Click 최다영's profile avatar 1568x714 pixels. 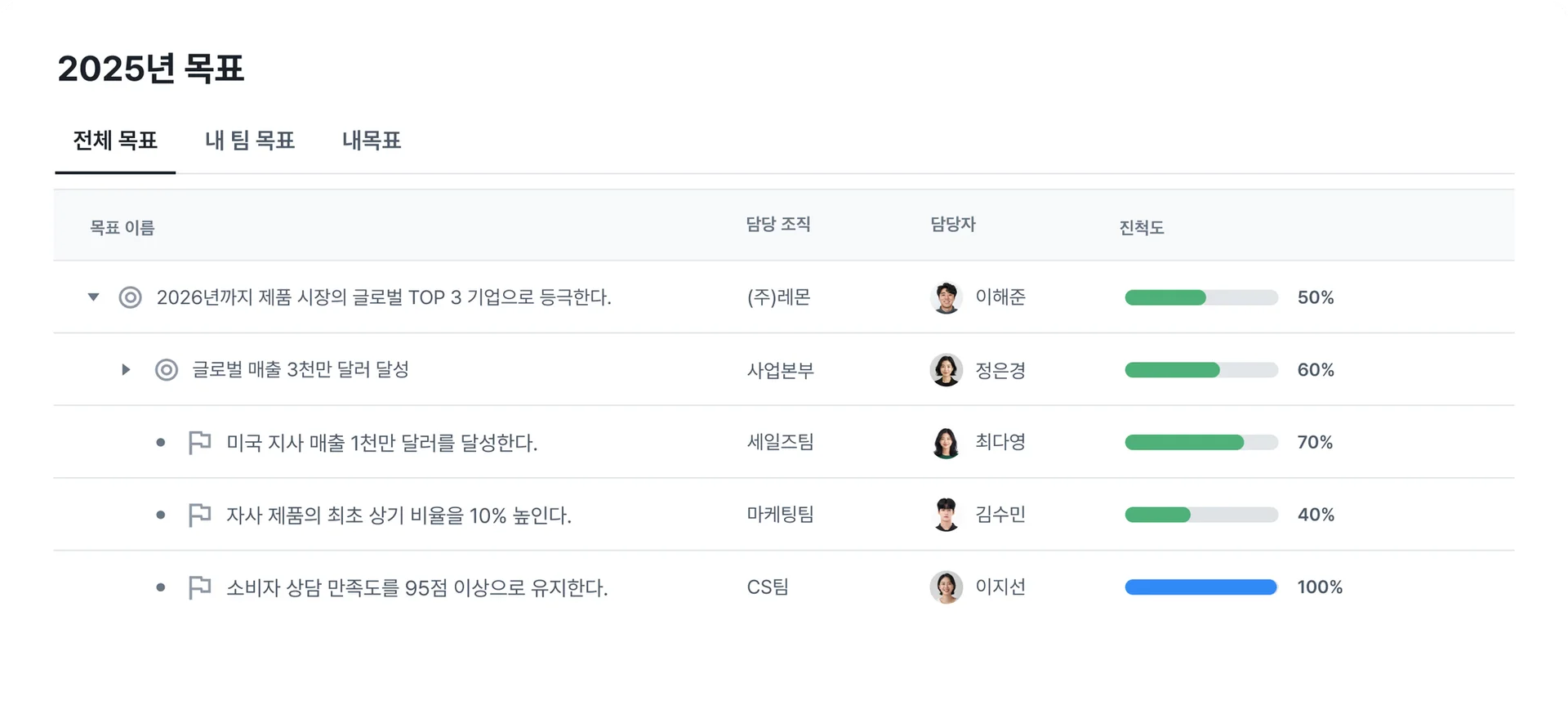946,443
